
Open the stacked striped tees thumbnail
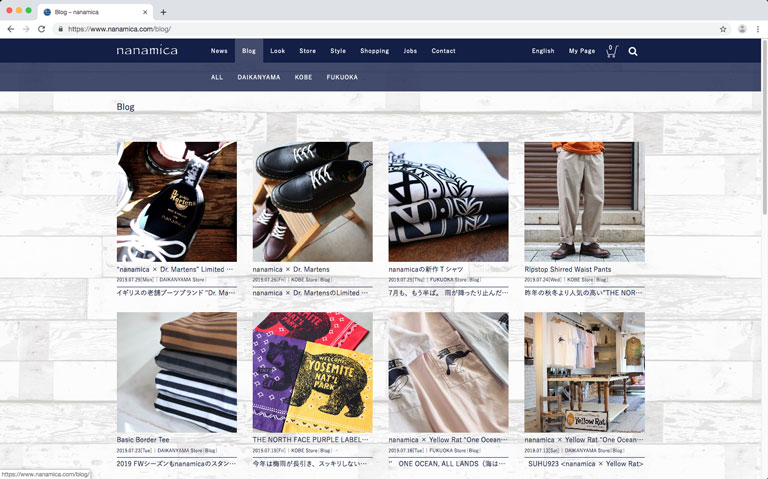177,372
